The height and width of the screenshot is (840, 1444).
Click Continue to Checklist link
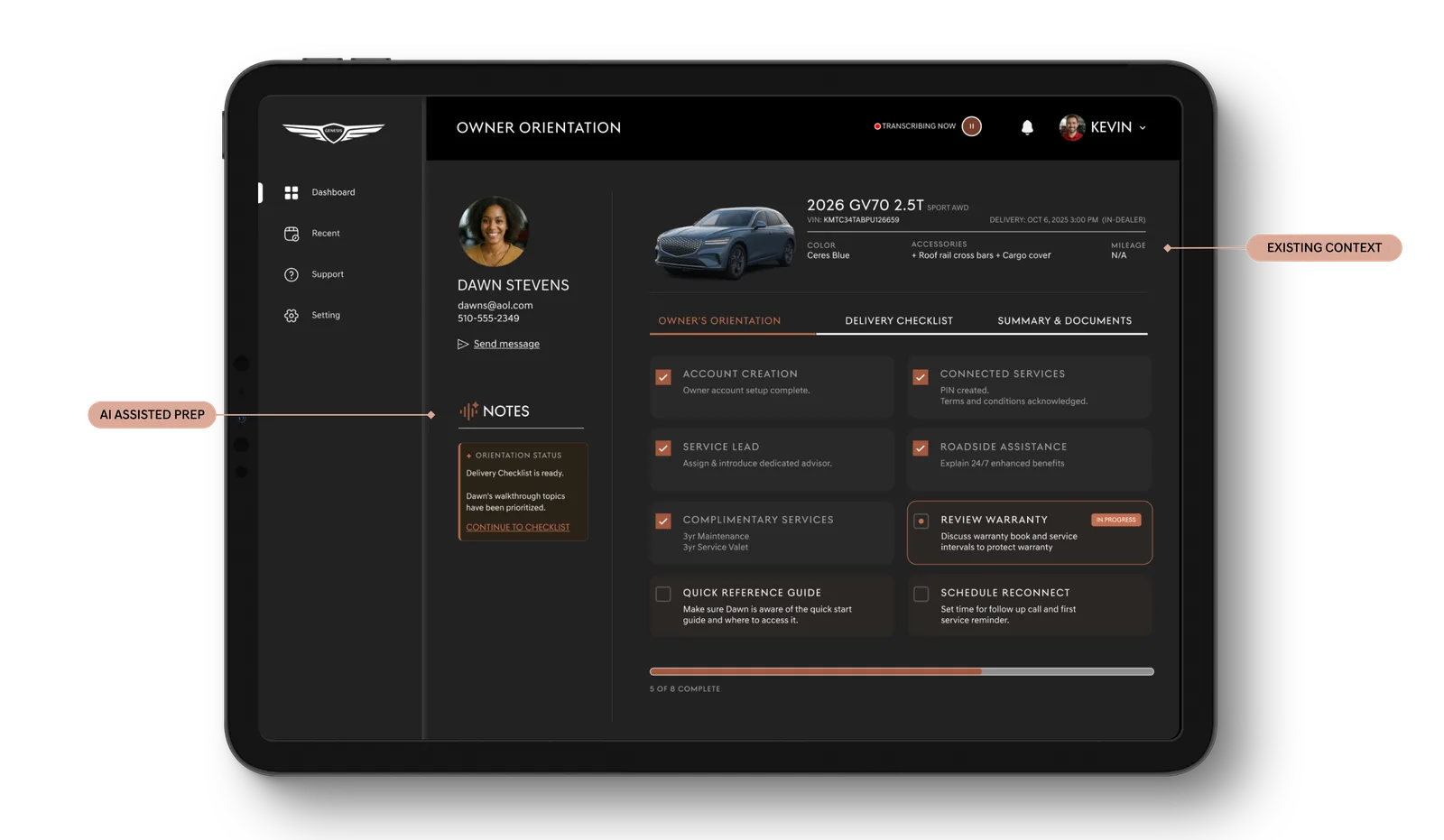[x=518, y=528]
